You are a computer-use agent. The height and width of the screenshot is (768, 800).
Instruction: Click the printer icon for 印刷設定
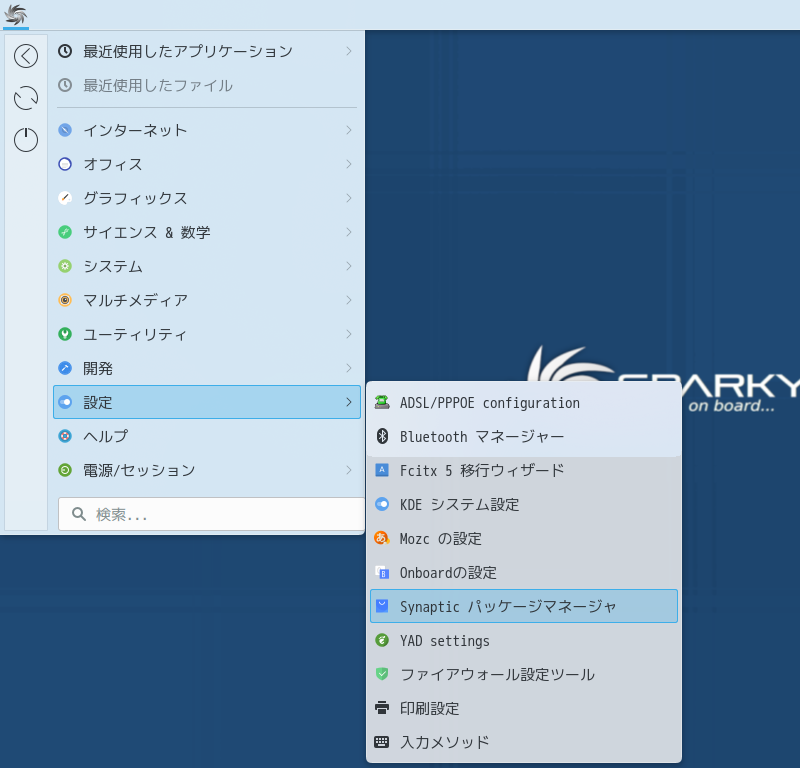(x=382, y=708)
